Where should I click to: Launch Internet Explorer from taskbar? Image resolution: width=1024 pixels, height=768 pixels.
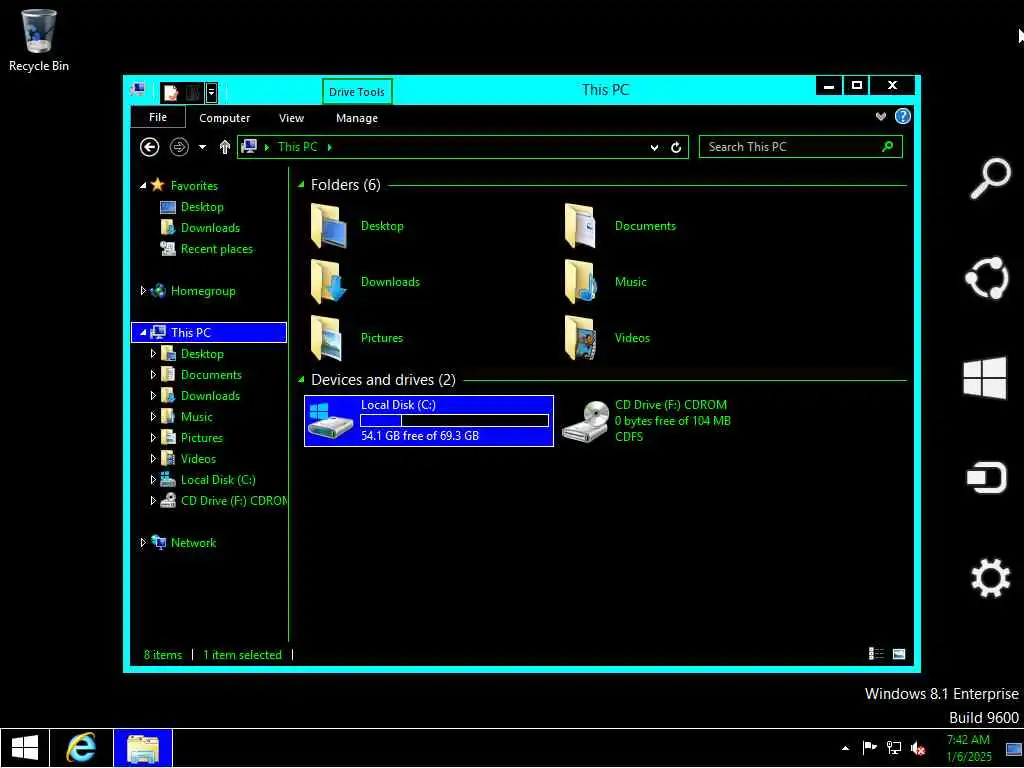(81, 748)
